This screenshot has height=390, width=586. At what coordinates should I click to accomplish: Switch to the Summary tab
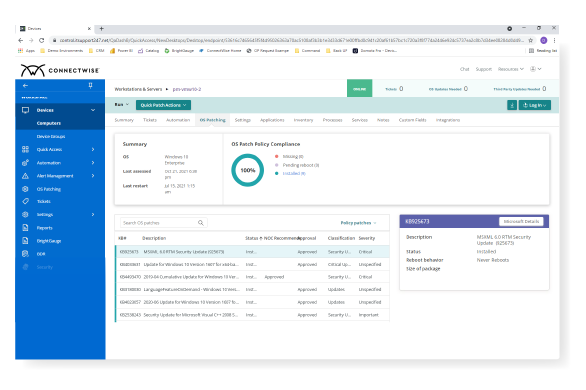tap(124, 120)
